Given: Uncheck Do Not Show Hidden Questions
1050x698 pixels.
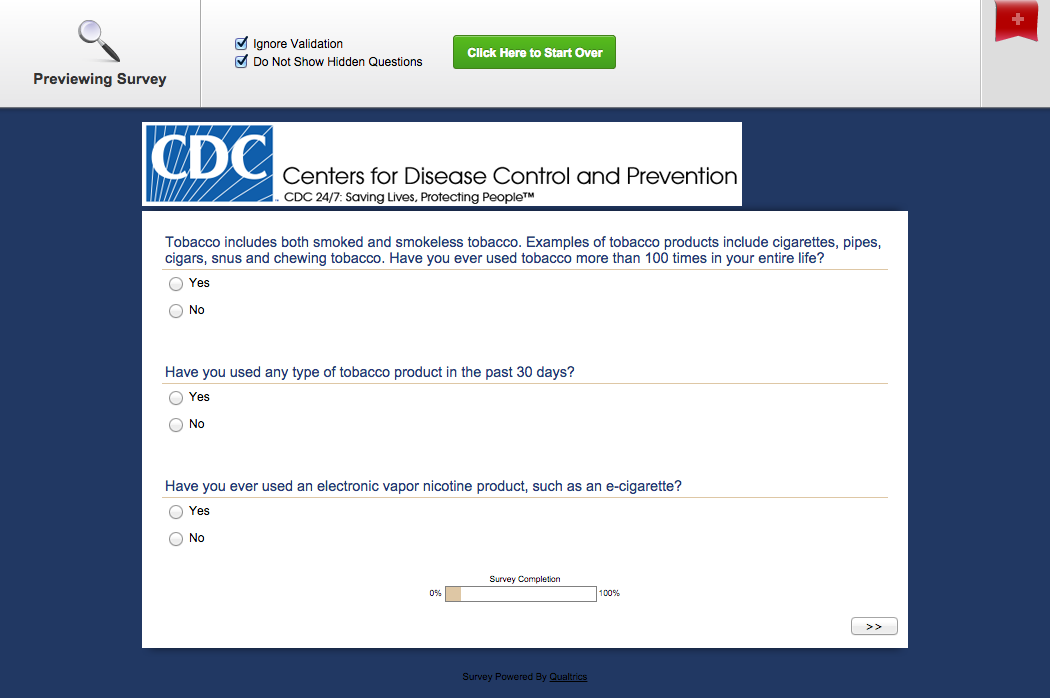Looking at the screenshot, I should tap(241, 62).
